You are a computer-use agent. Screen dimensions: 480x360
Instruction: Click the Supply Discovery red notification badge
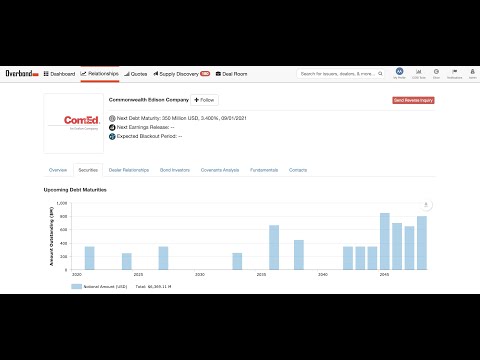pyautogui.click(x=205, y=74)
